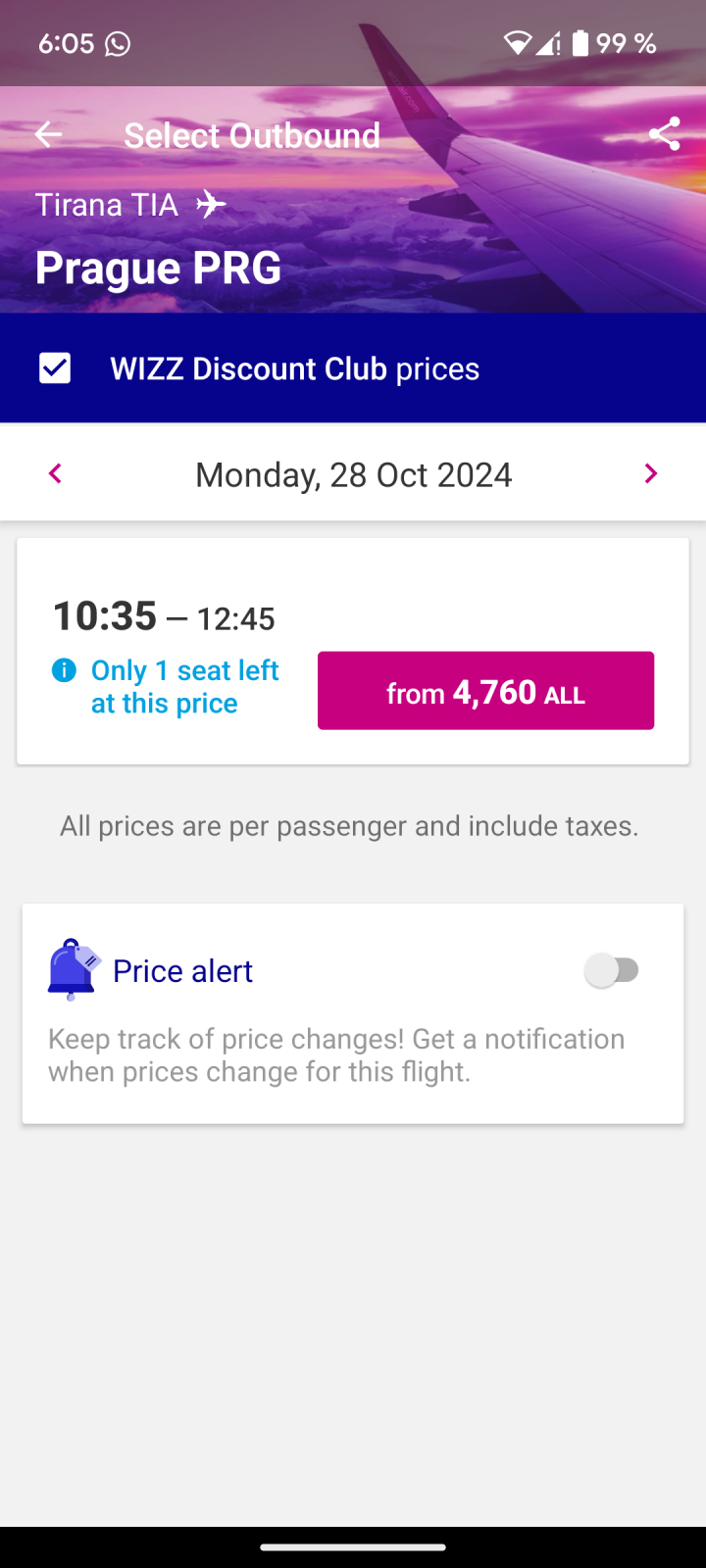Tap the Prague PRG destination heading

158,268
